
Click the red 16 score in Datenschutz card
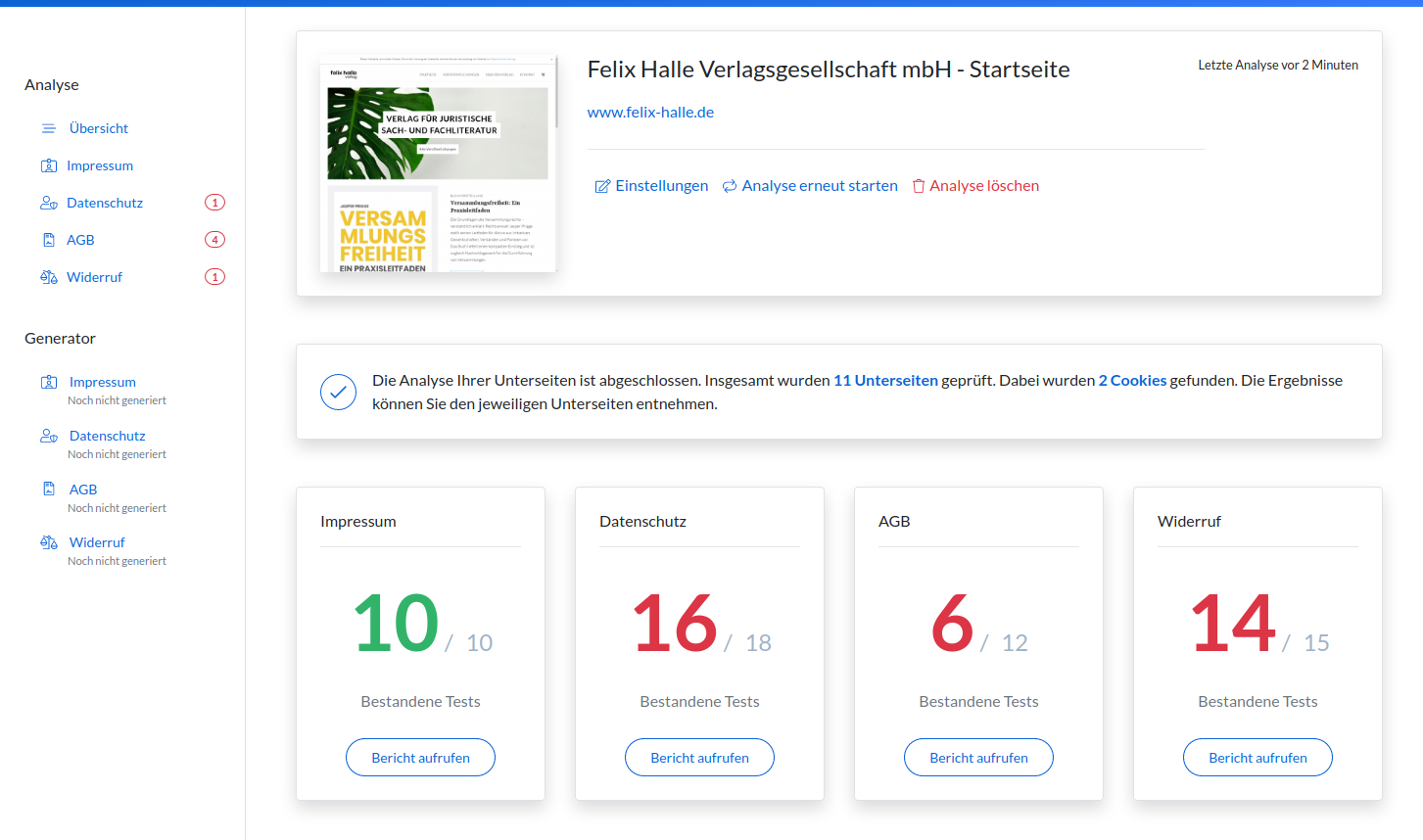coord(675,623)
